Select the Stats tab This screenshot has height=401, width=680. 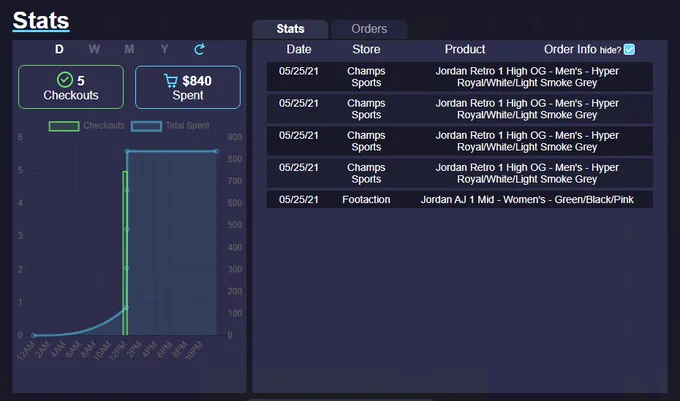[x=290, y=29]
